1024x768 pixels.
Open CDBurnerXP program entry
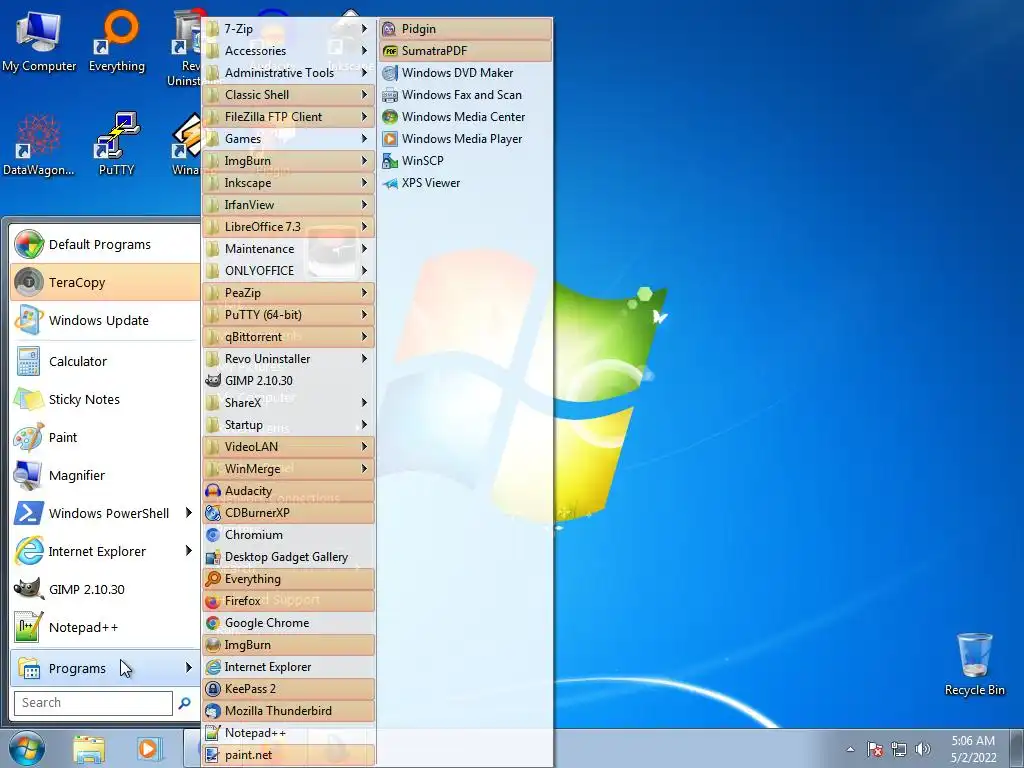(289, 513)
